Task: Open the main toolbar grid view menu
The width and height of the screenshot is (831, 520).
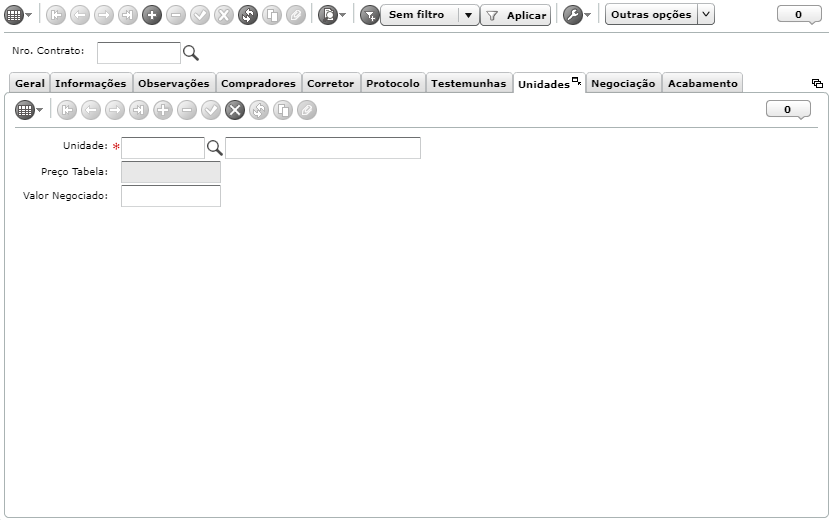Action: pyautogui.click(x=18, y=15)
